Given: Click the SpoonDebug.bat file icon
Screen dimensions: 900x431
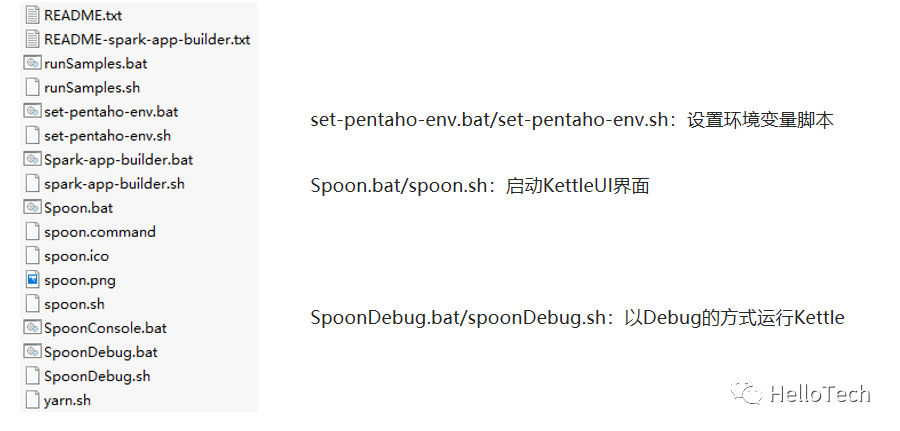Looking at the screenshot, I should click(32, 352).
